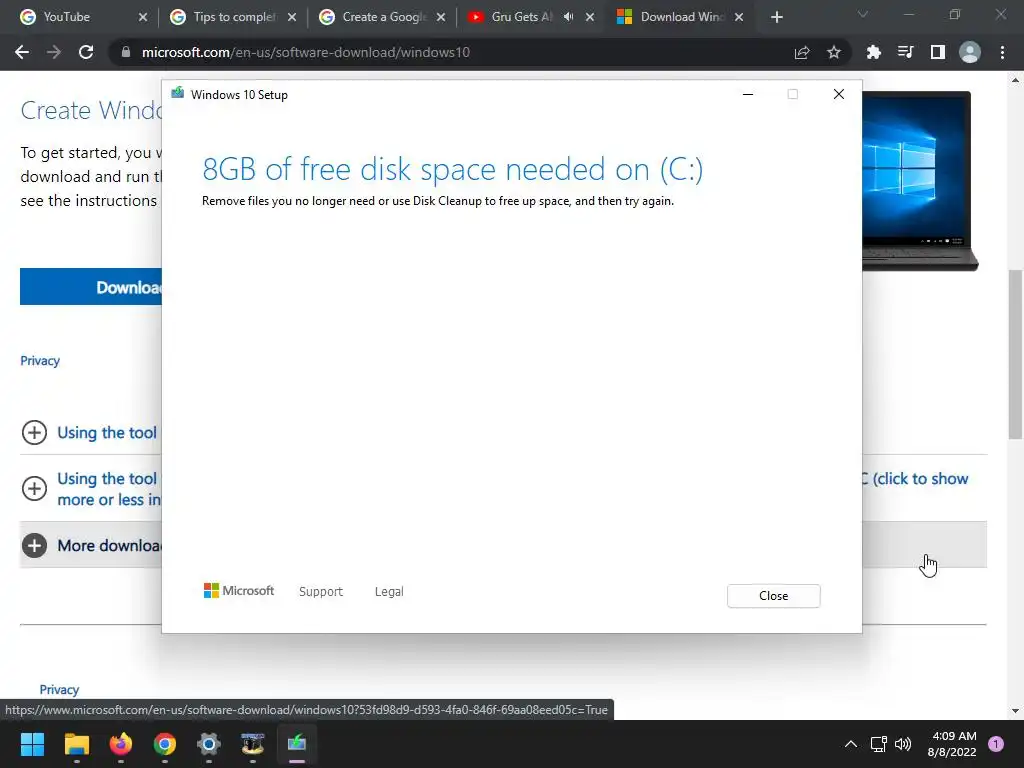Bookmark this page with the star
Viewport: 1024px width, 768px height.
point(834,52)
